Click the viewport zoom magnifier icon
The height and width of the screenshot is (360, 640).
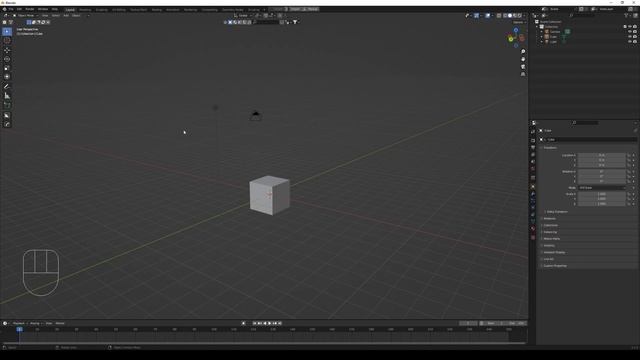click(x=523, y=52)
